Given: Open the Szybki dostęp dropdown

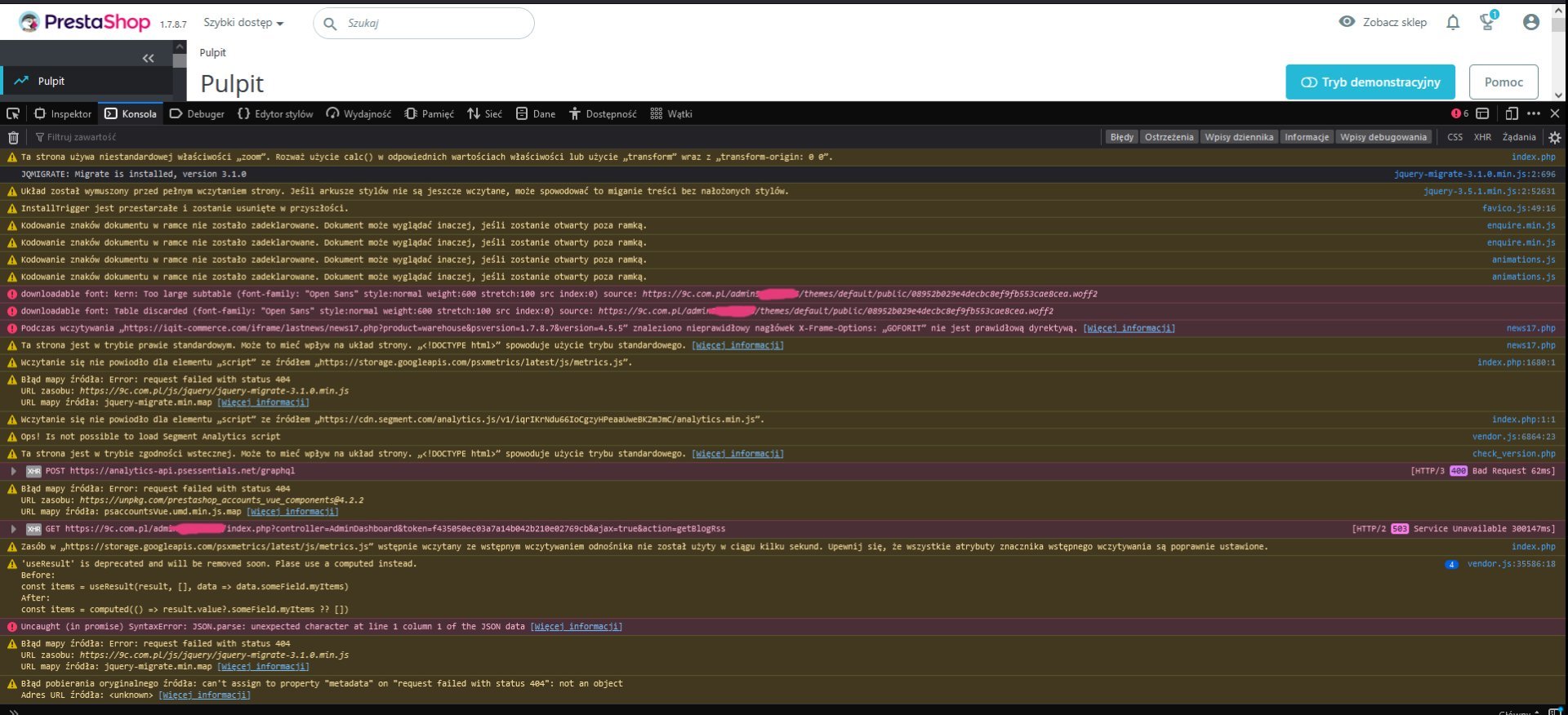Looking at the screenshot, I should [243, 23].
